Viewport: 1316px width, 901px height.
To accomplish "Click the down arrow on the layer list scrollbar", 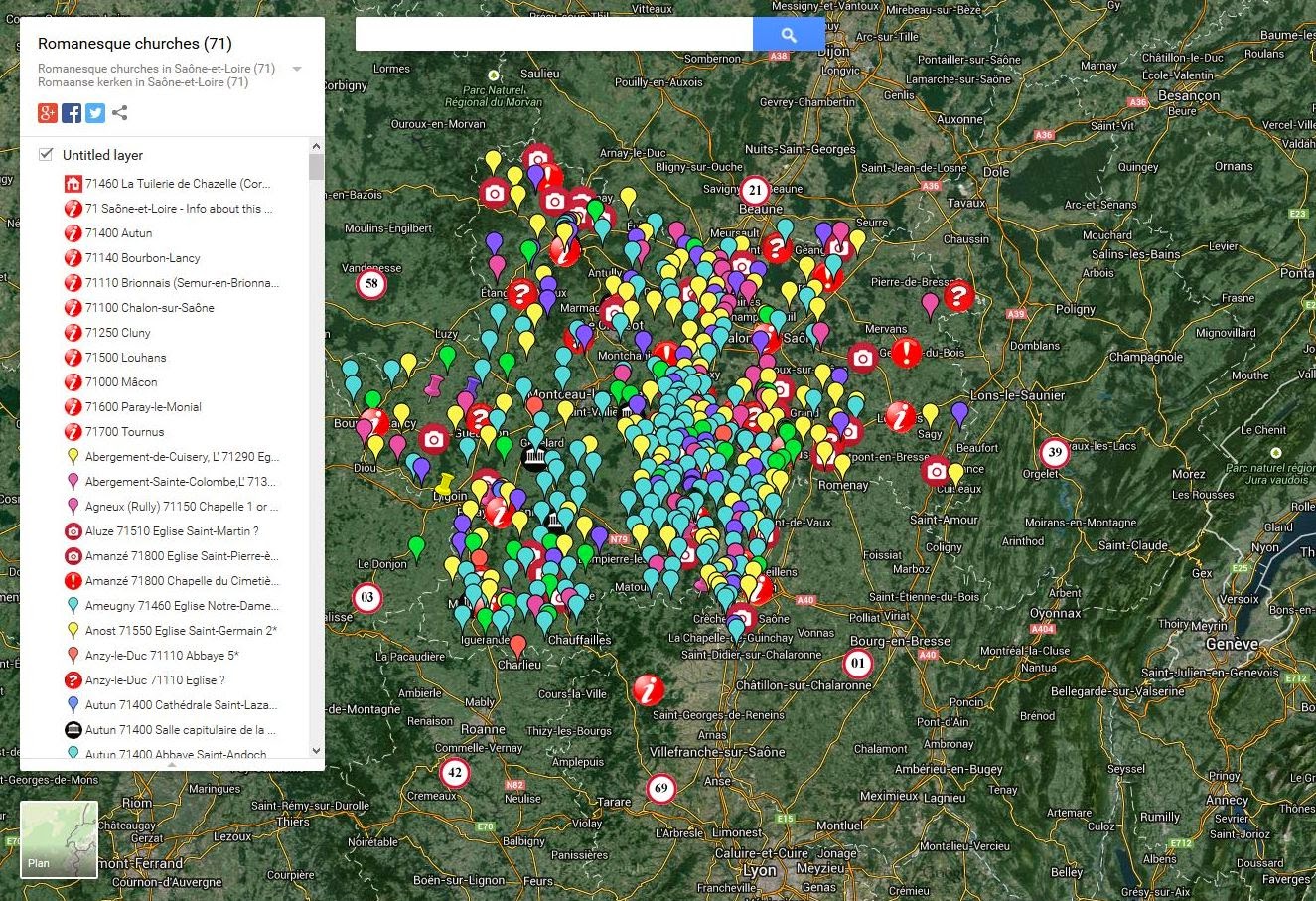I will click(316, 751).
